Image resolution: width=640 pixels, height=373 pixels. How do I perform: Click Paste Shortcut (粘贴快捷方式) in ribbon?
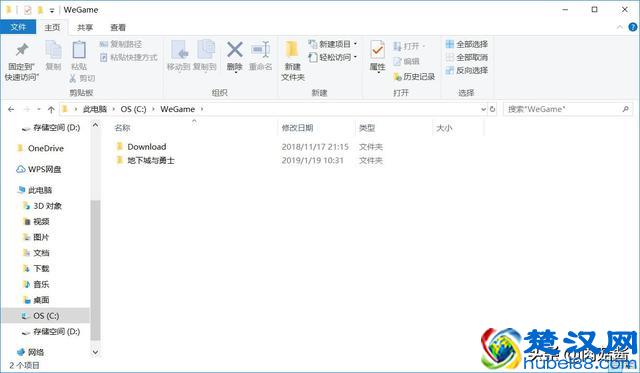pos(129,58)
